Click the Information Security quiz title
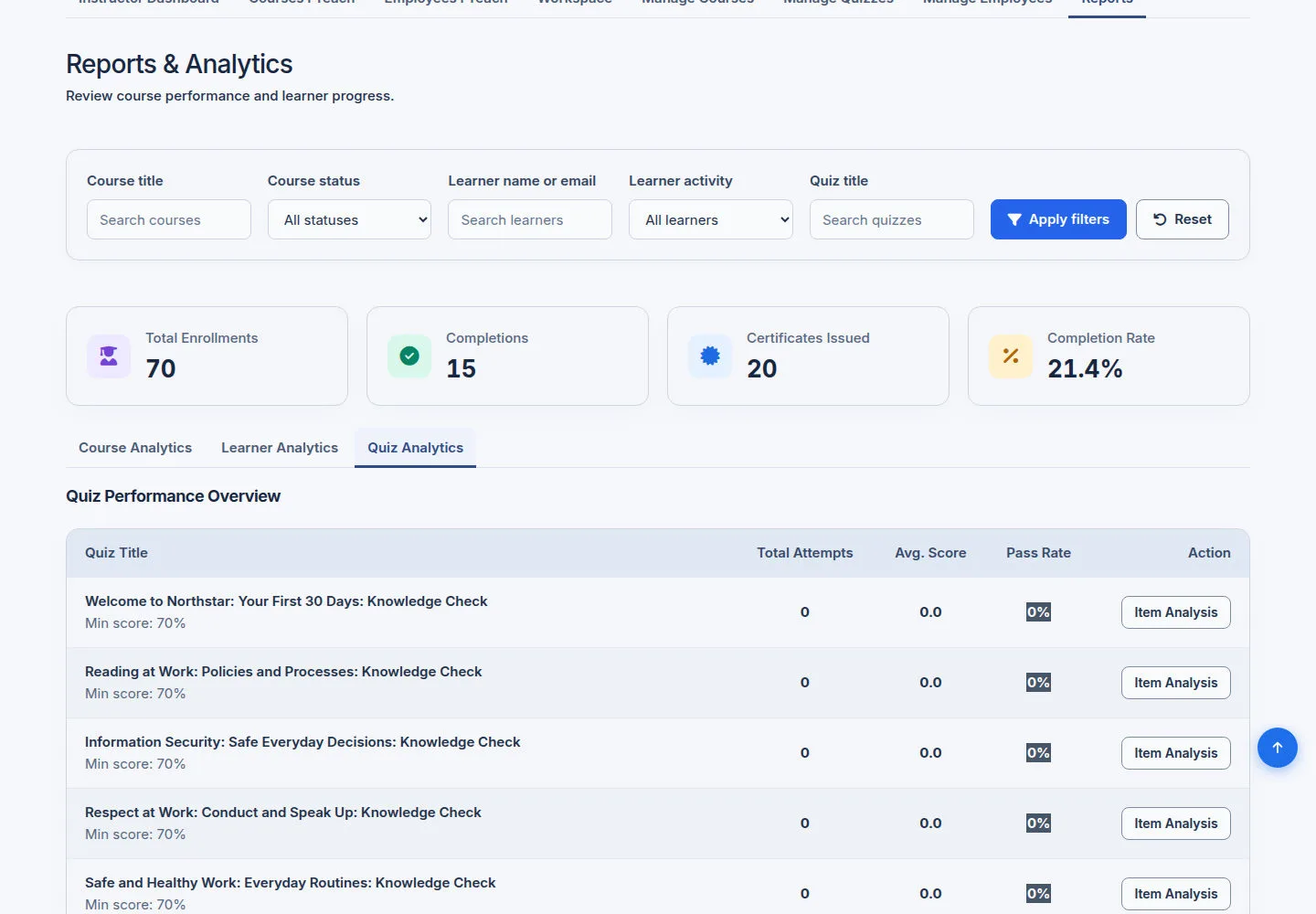 click(x=302, y=742)
